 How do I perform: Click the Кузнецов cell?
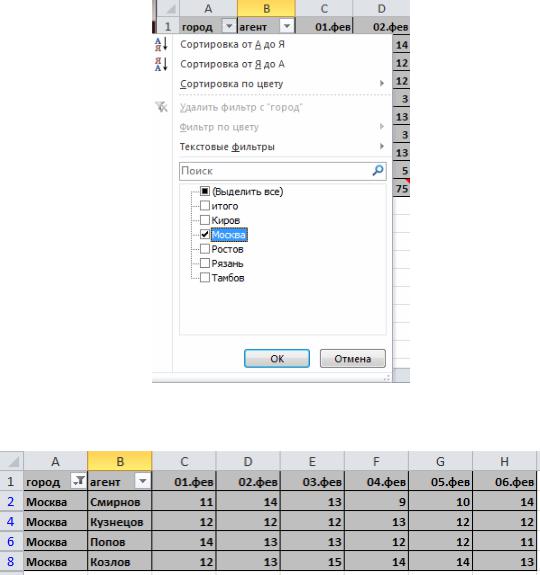[x=120, y=521]
